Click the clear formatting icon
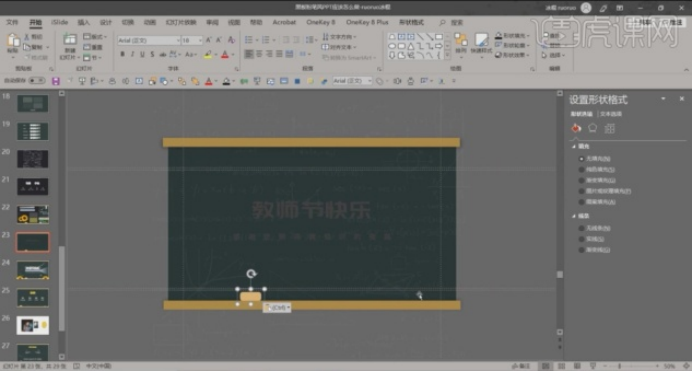The image size is (692, 371). (x=231, y=40)
